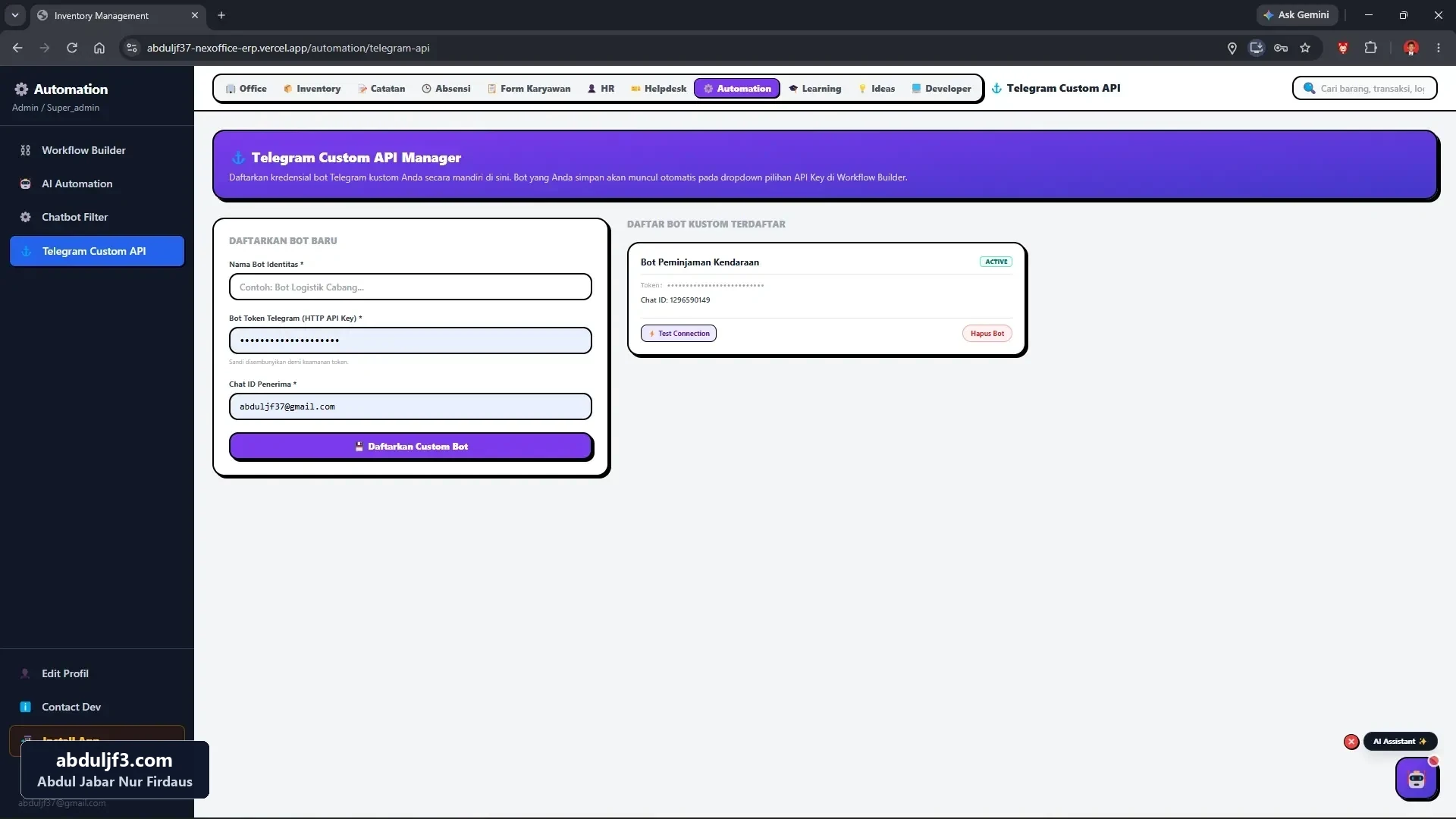Switch to the Absensi tab

click(x=446, y=89)
